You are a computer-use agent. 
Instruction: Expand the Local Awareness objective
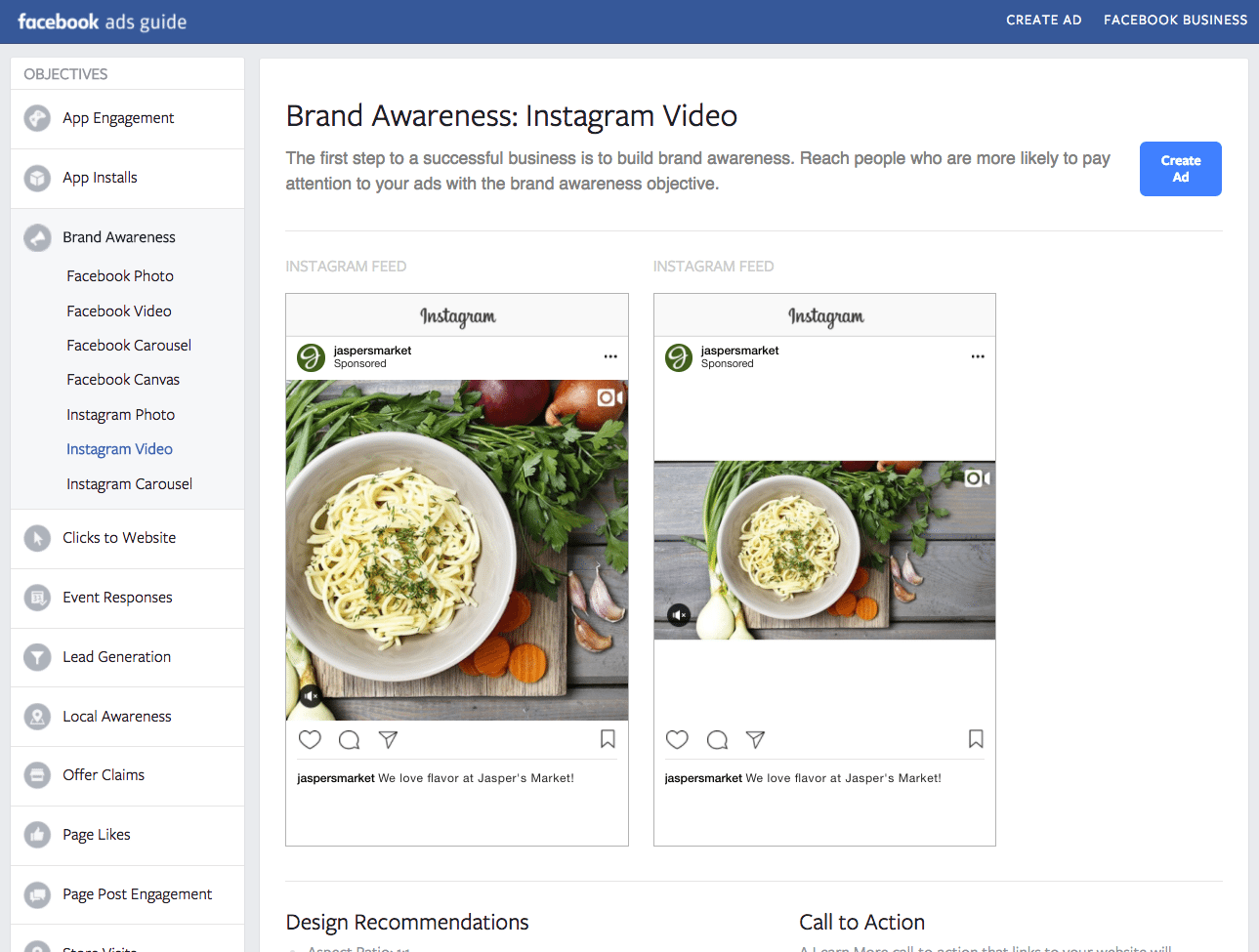(x=128, y=717)
